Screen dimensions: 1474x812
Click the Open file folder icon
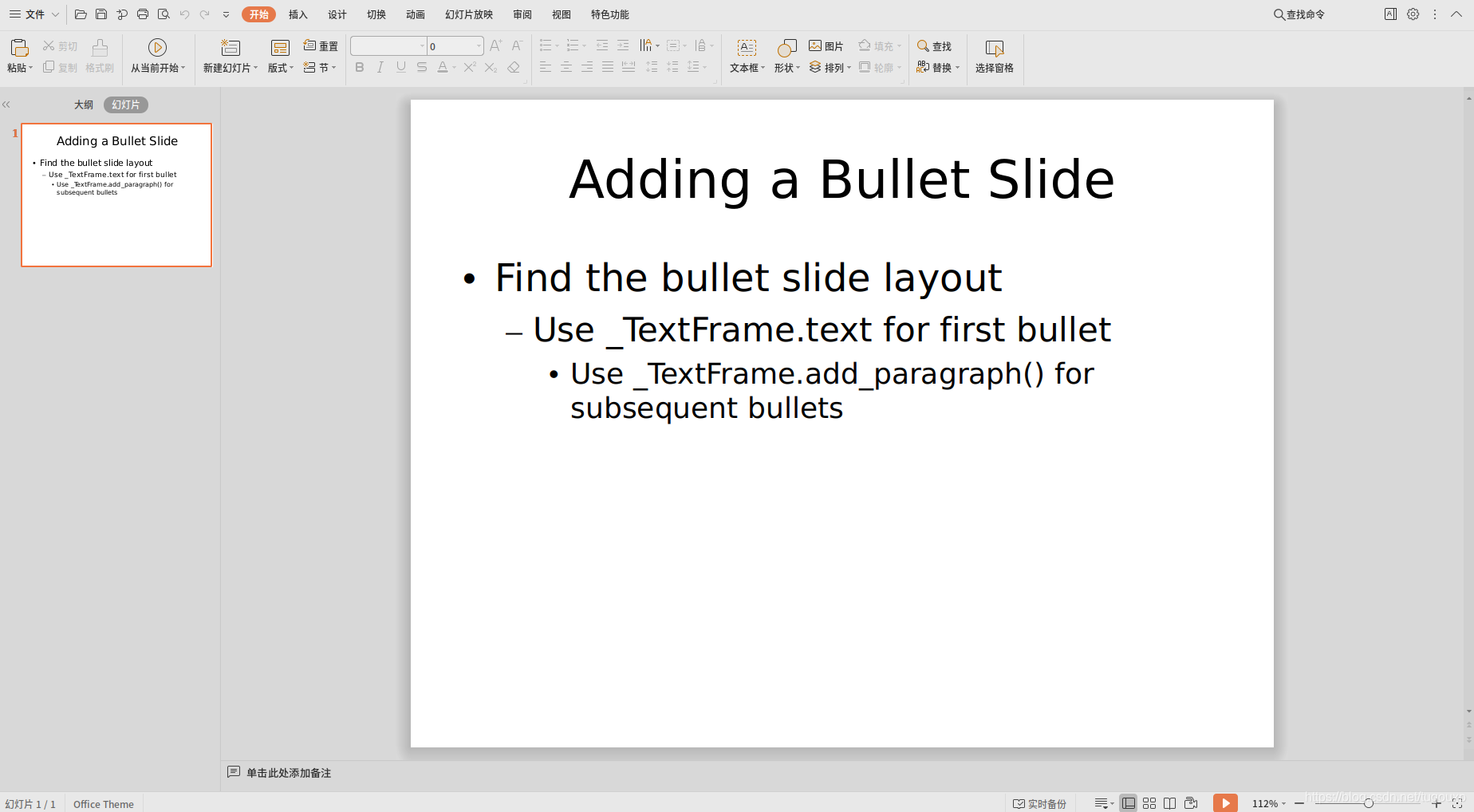tap(81, 14)
